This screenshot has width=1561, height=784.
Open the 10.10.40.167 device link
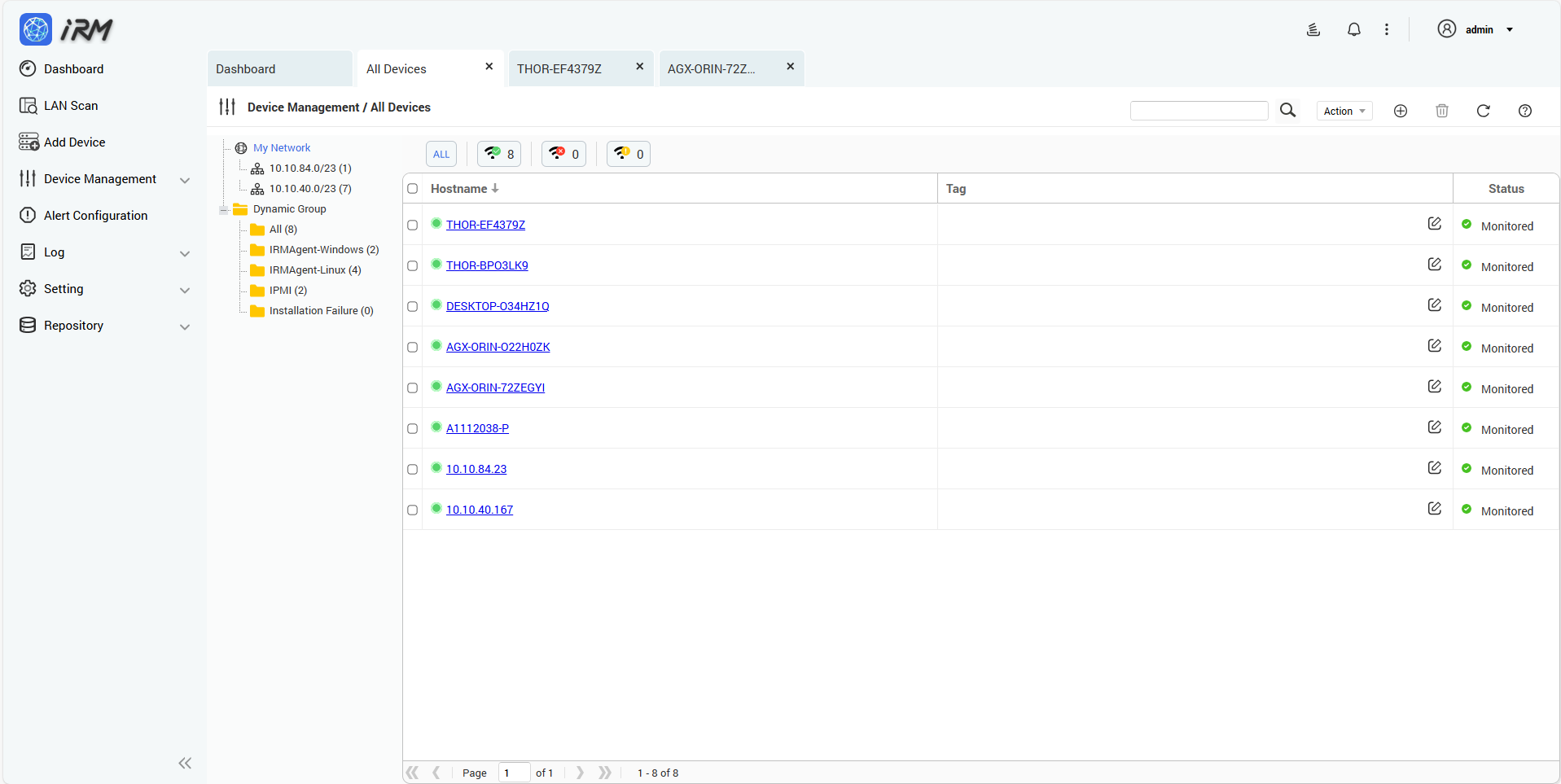pyautogui.click(x=480, y=510)
